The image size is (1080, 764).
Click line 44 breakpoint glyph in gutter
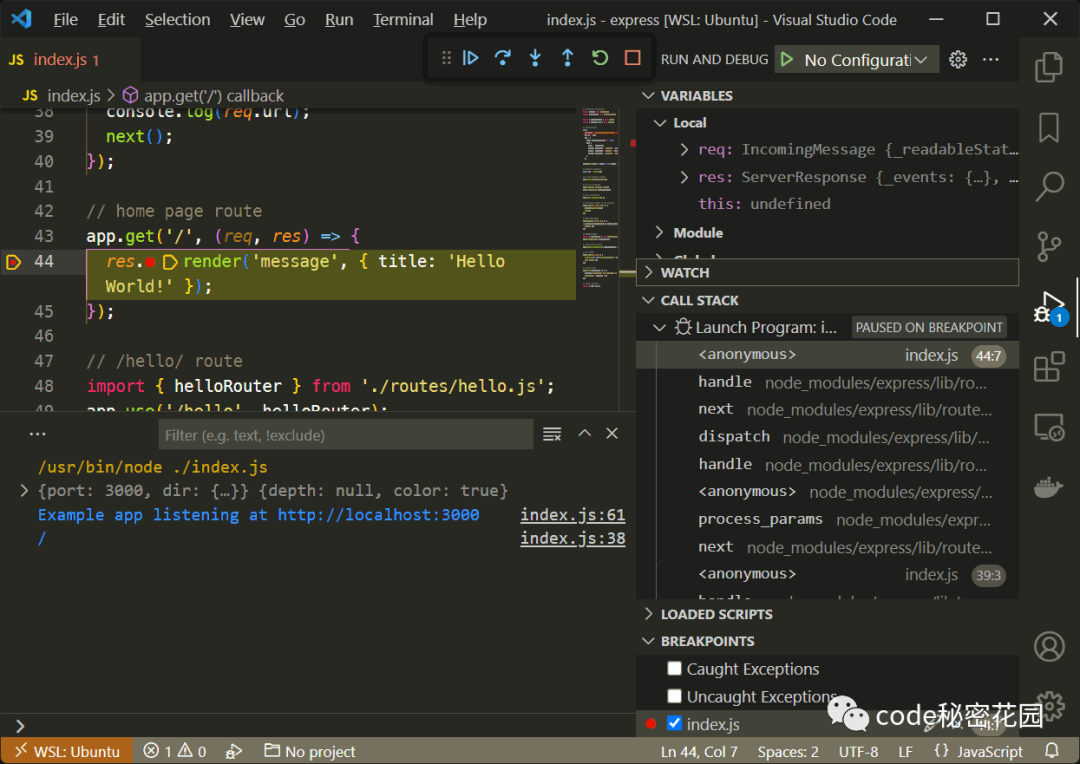point(13,262)
